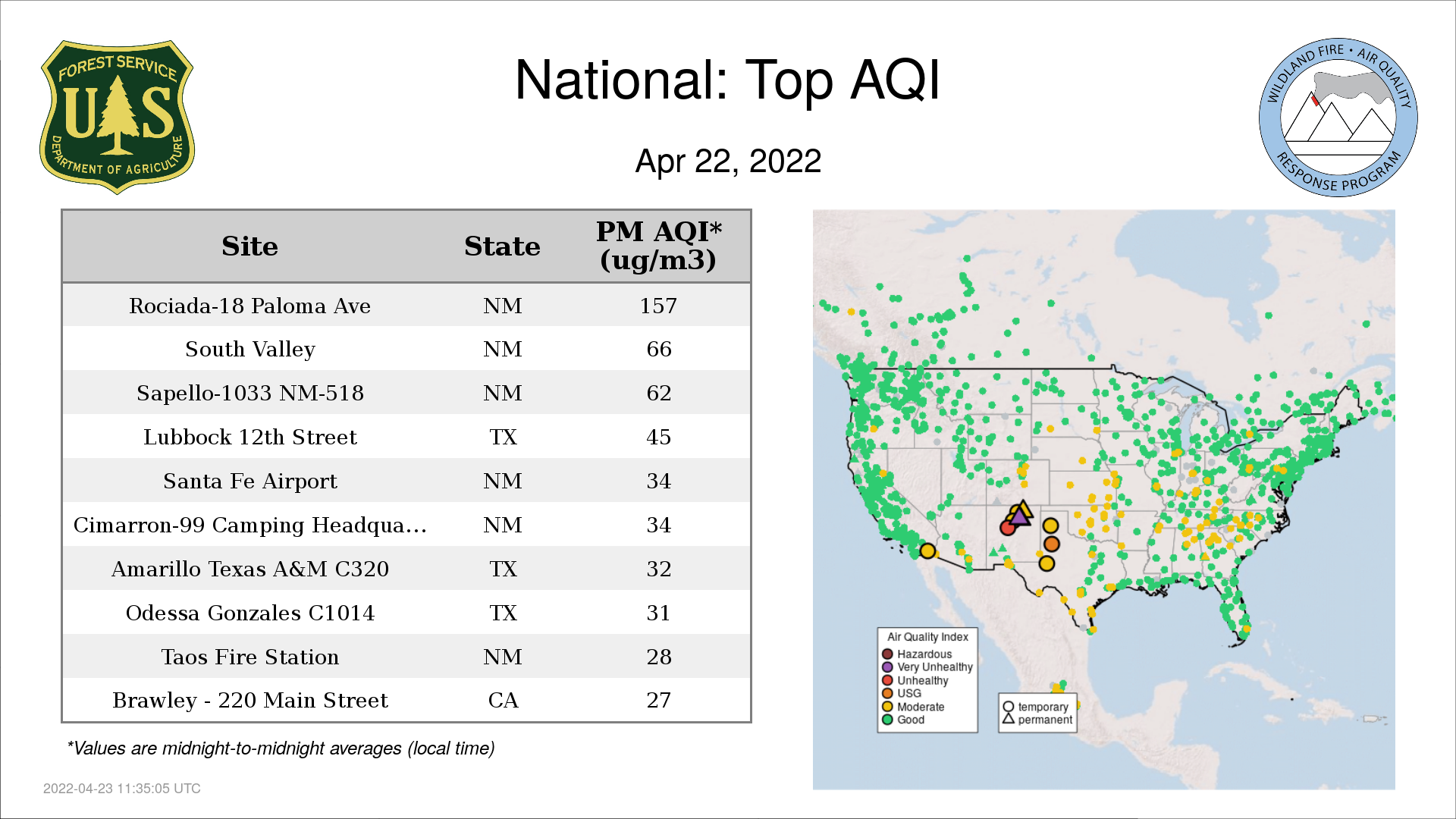
Task: Click the Good legend green circle
Action: pyautogui.click(x=887, y=720)
